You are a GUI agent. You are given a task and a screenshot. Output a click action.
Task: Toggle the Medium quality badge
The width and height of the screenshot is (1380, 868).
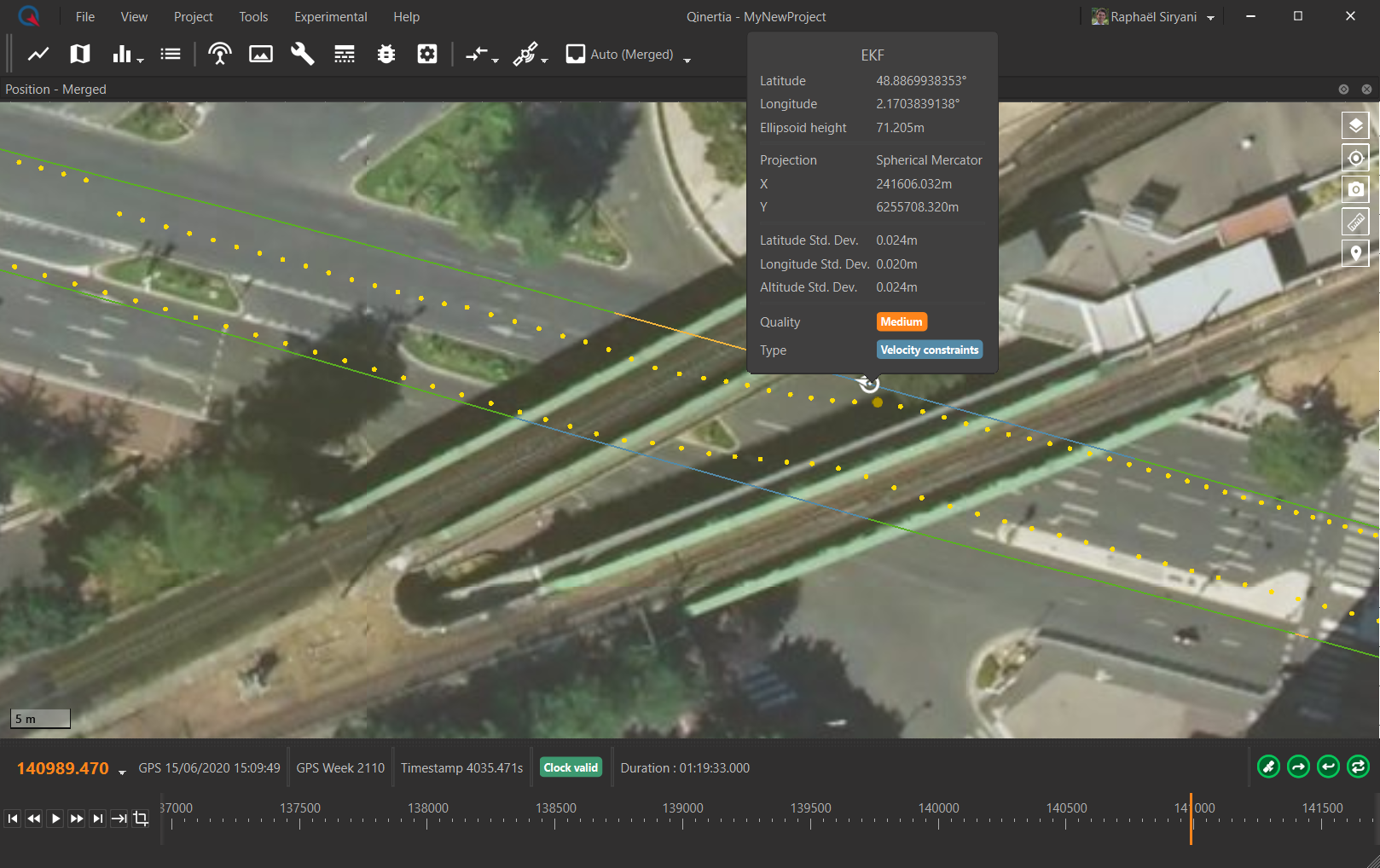click(901, 322)
